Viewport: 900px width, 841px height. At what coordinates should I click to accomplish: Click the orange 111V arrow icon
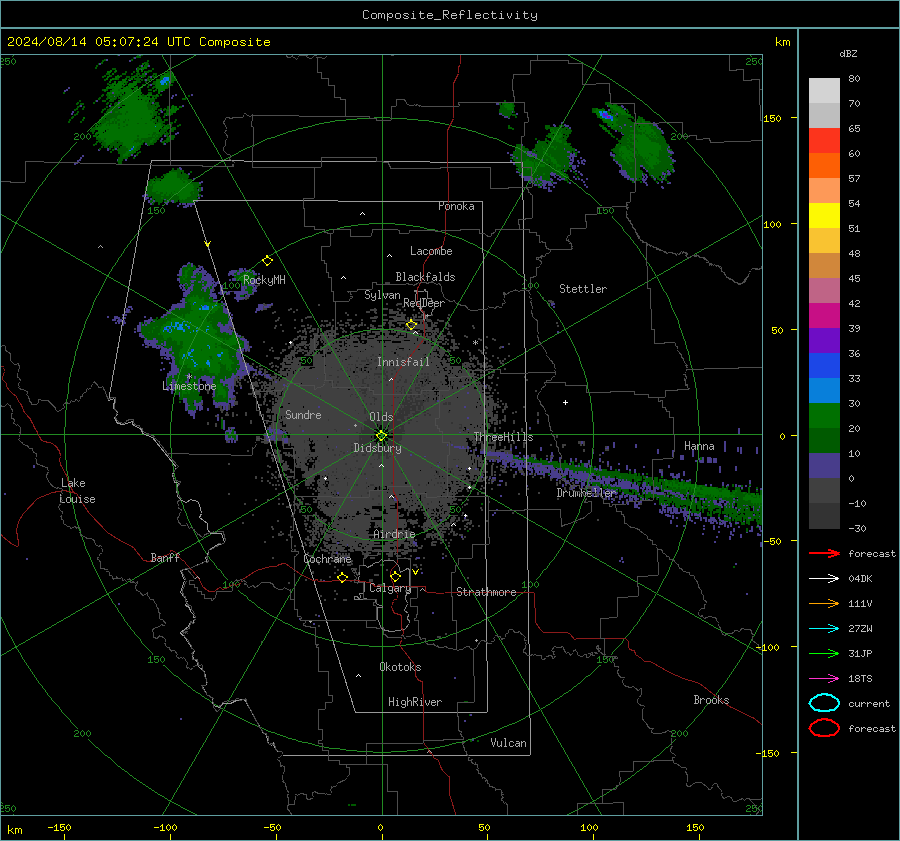point(824,603)
